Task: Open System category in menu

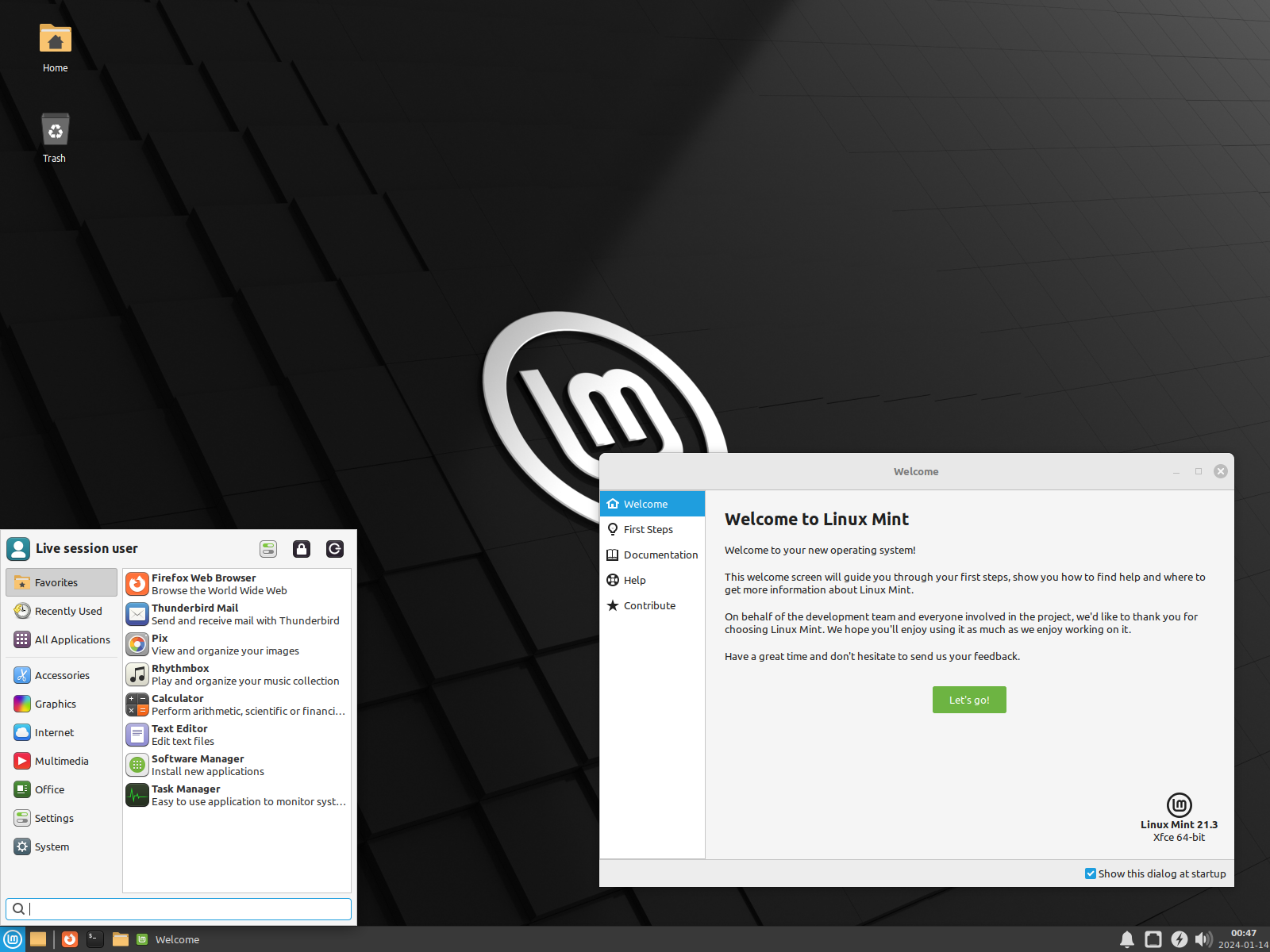Action: pos(62,846)
